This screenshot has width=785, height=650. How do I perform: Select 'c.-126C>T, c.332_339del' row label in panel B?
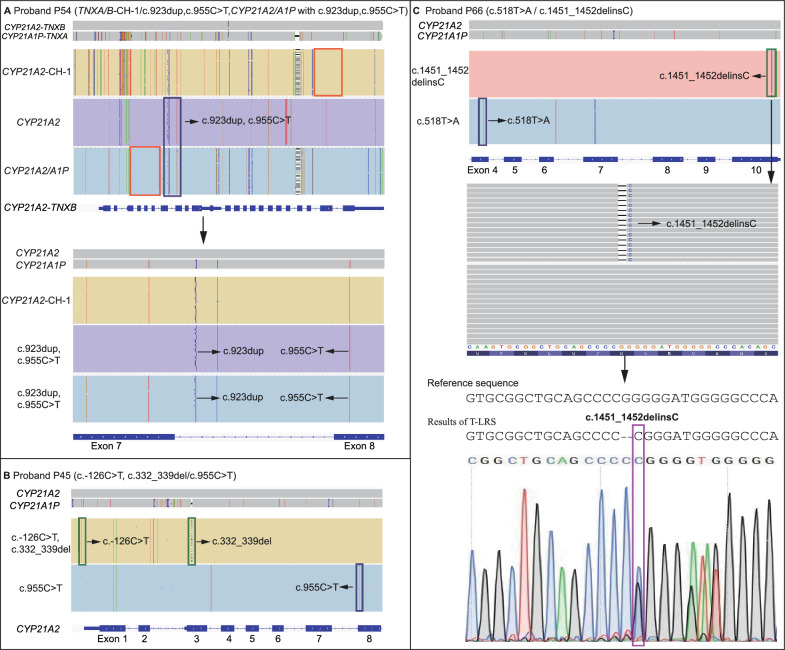[x=41, y=543]
